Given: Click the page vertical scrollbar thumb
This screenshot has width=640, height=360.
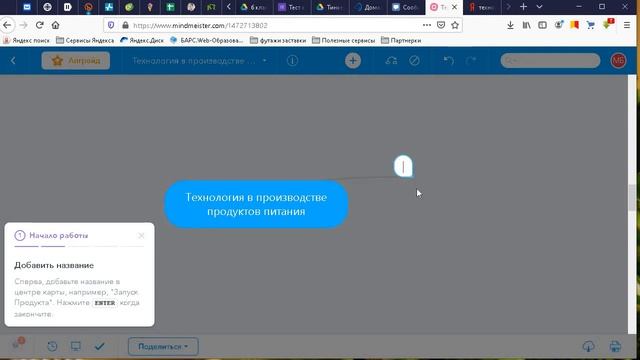Looking at the screenshot, I should click(x=633, y=197).
